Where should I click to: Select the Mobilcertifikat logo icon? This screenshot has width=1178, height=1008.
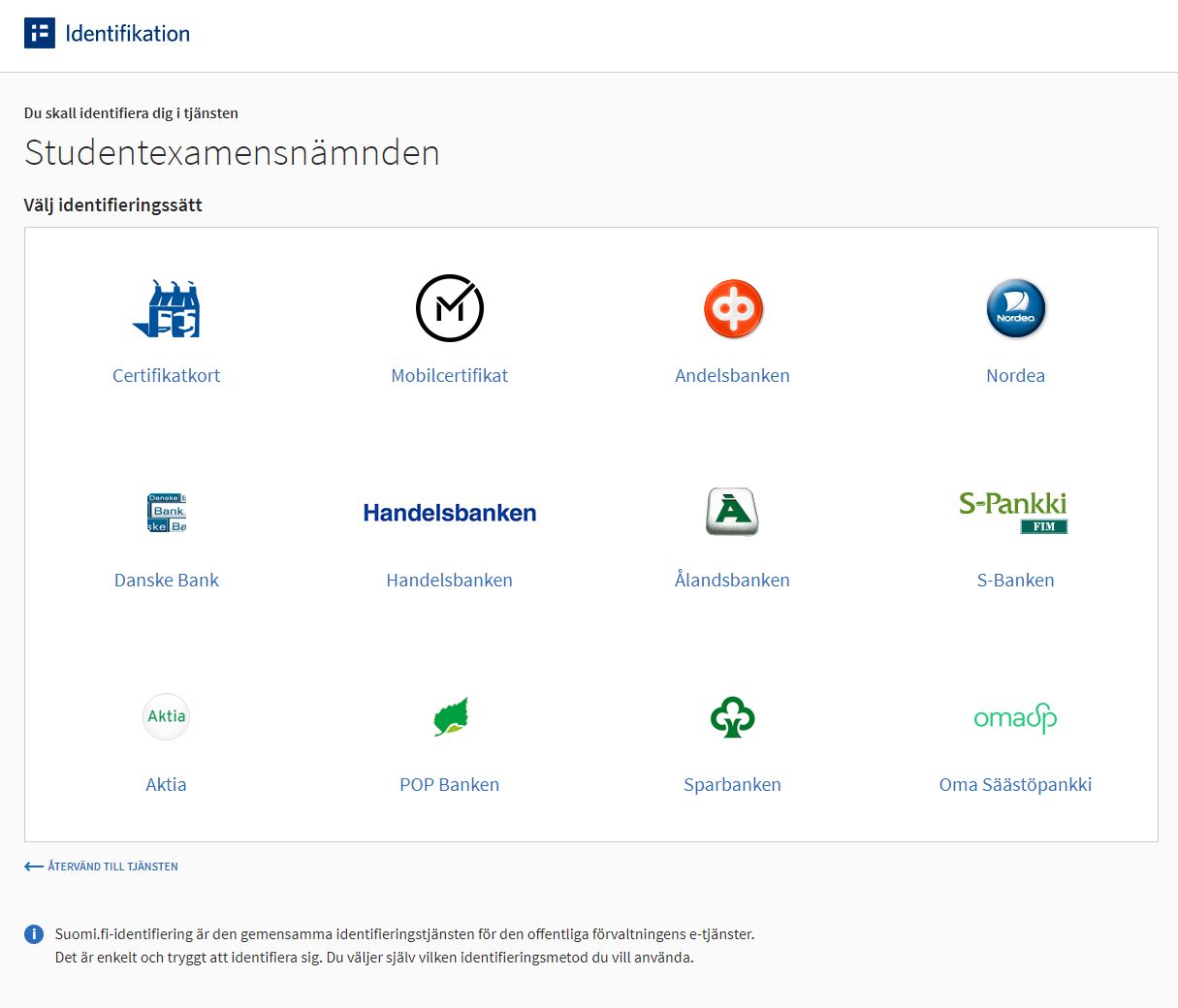(450, 308)
